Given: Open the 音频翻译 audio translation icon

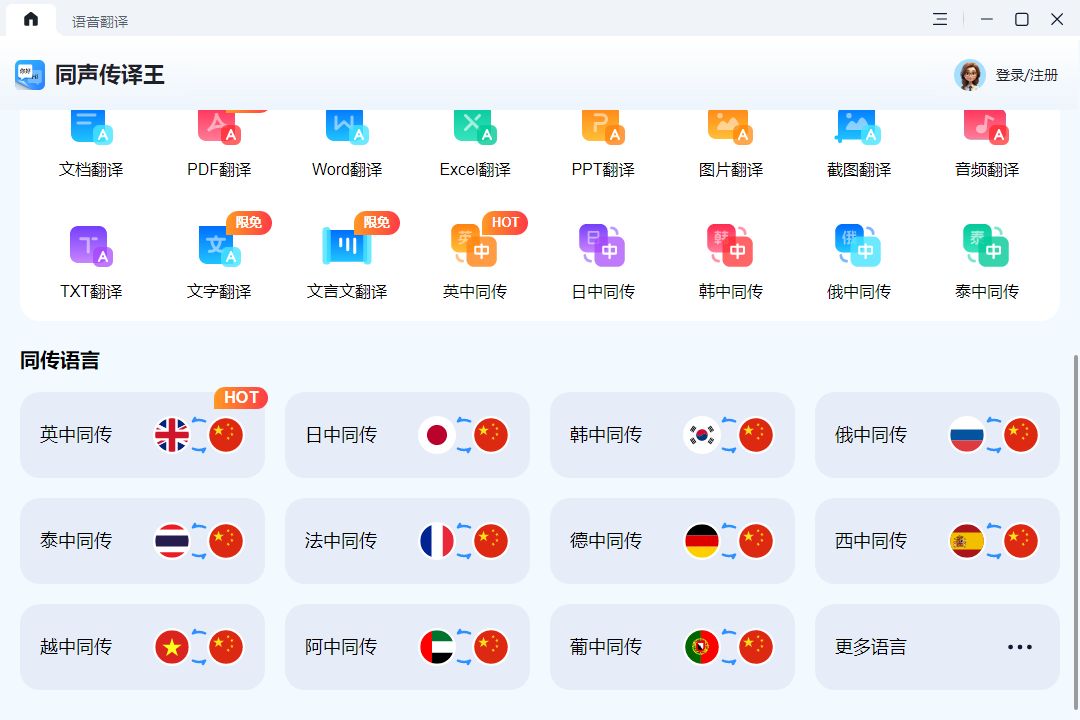Looking at the screenshot, I should pyautogui.click(x=986, y=127).
